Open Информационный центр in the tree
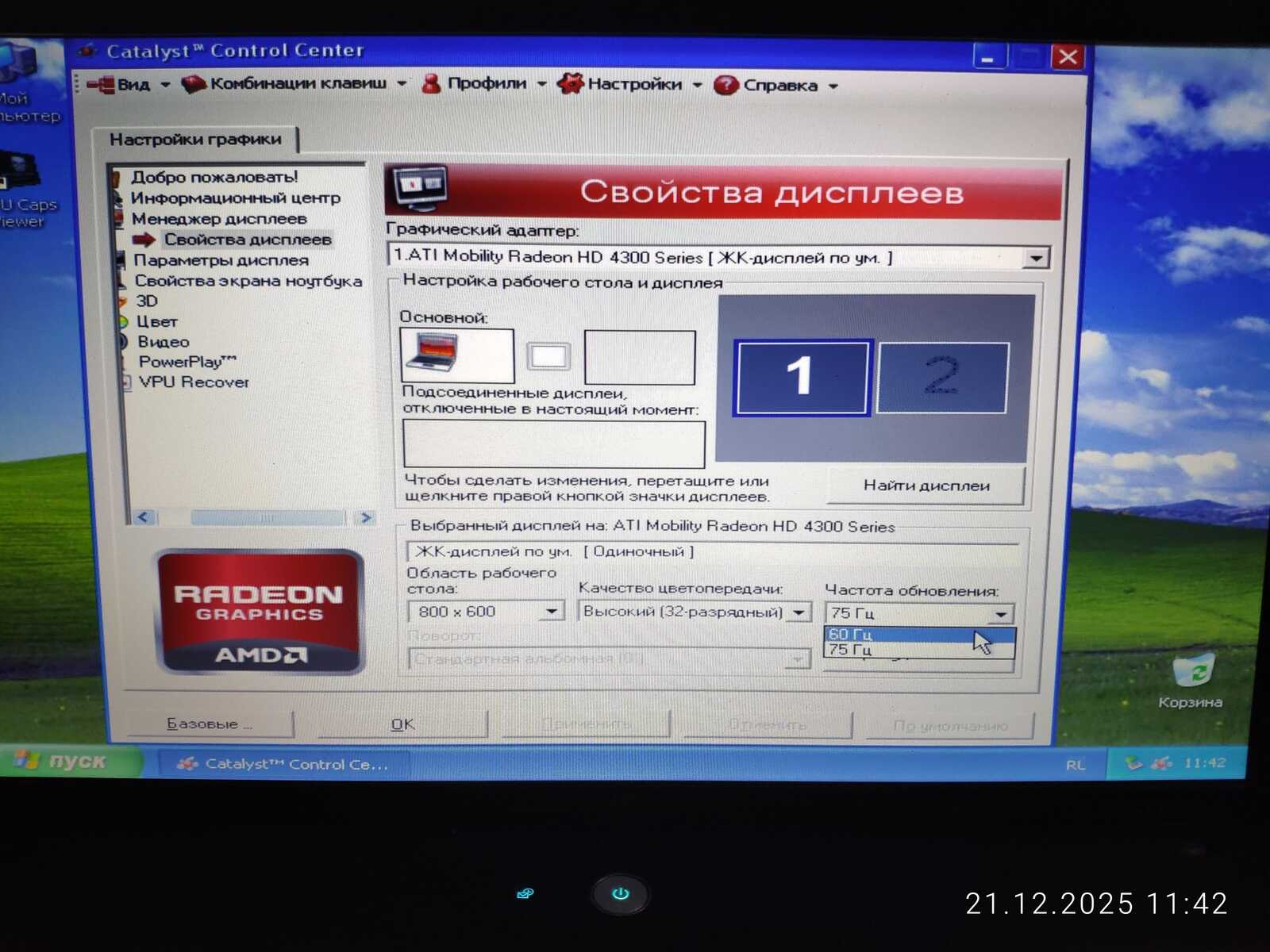Screen dimensions: 1270x952 [x=236, y=198]
